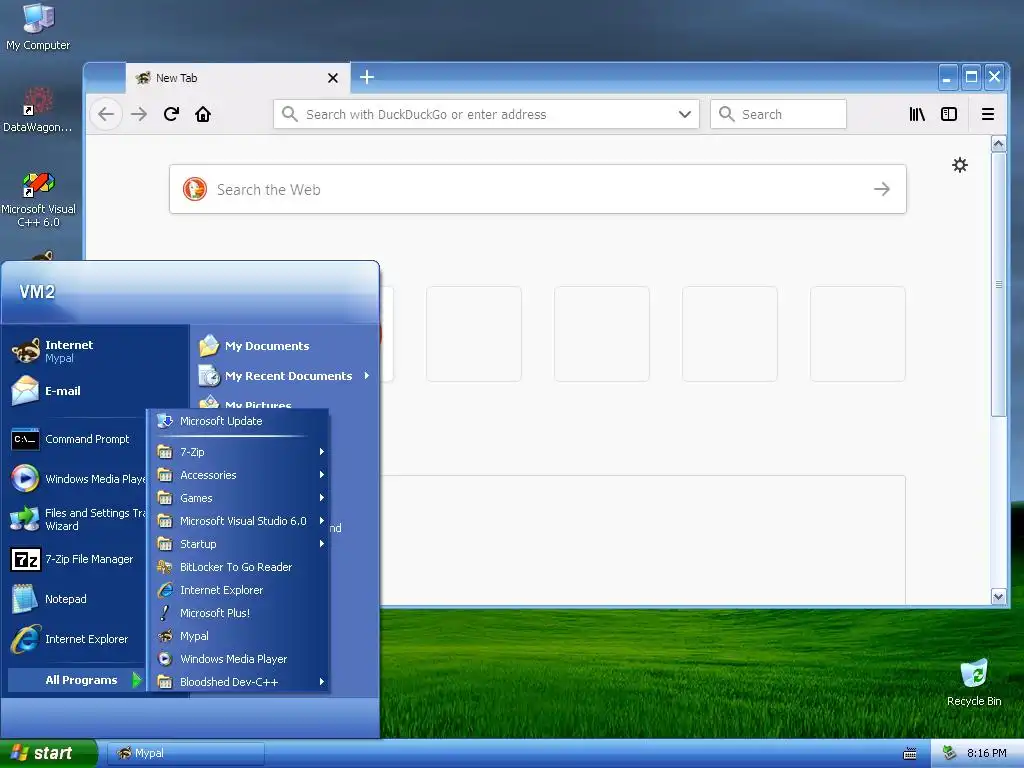Image resolution: width=1024 pixels, height=768 pixels.
Task: Expand Bloodshed Dev-C++ program folder
Action: click(x=239, y=682)
